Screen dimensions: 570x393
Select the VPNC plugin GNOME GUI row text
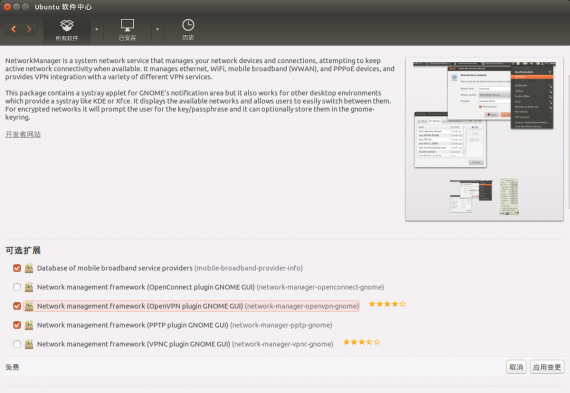pos(185,344)
